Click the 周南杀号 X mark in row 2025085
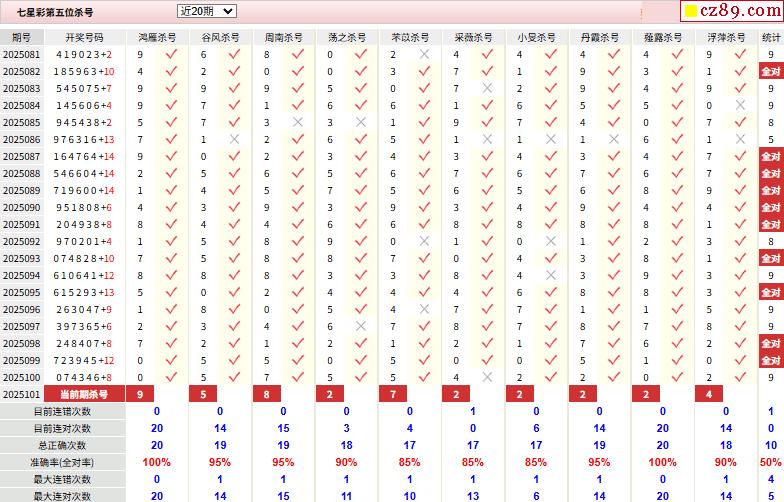Viewport: 784px width, 502px height. click(x=298, y=122)
